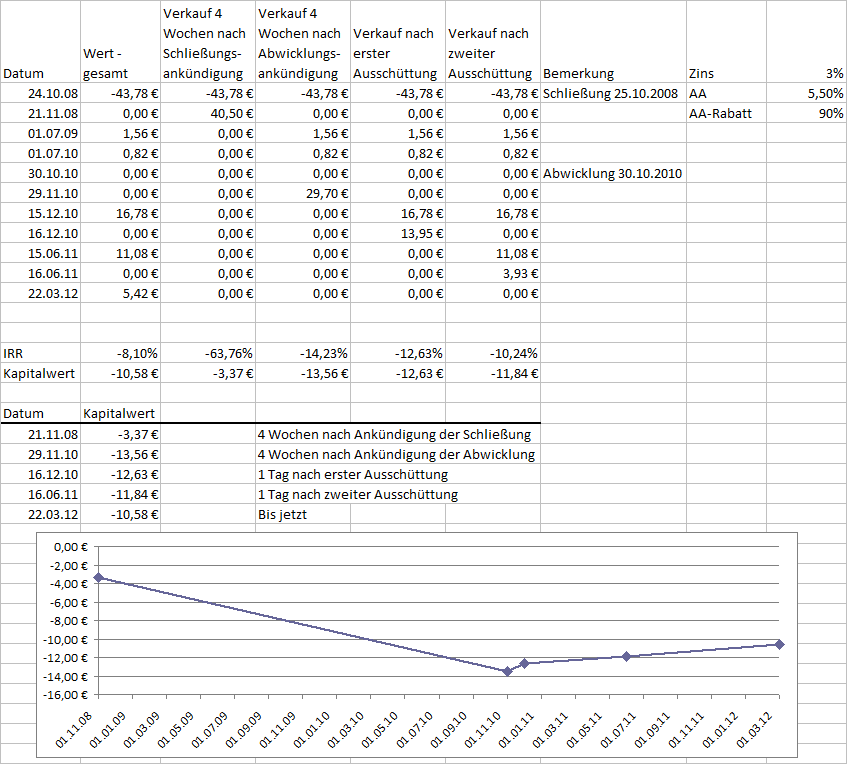Select the 'Datum' header cell above 24.10.08
Screen dimensions: 847x764
(x=41, y=42)
